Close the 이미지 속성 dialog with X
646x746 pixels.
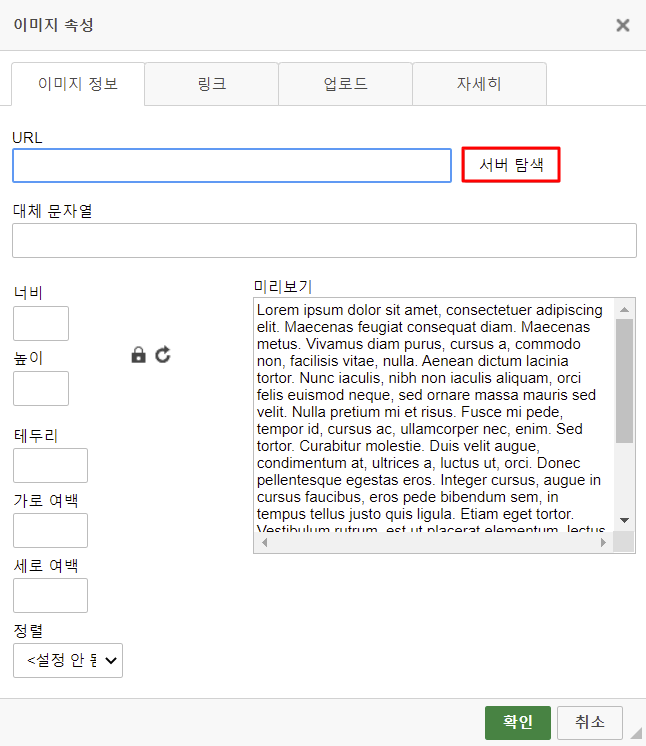(x=622, y=25)
